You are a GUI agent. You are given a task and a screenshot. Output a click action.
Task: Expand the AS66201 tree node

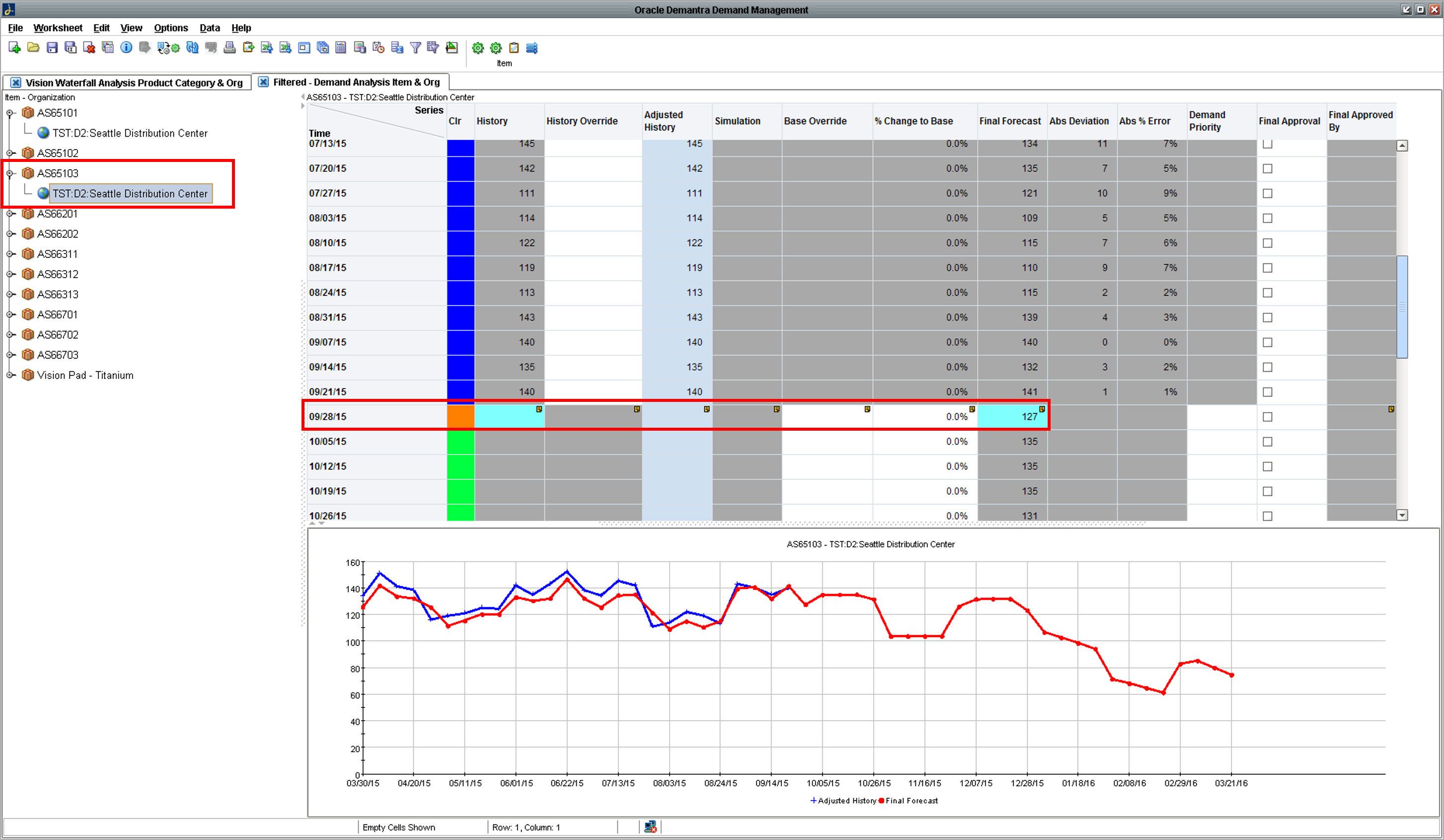10,214
